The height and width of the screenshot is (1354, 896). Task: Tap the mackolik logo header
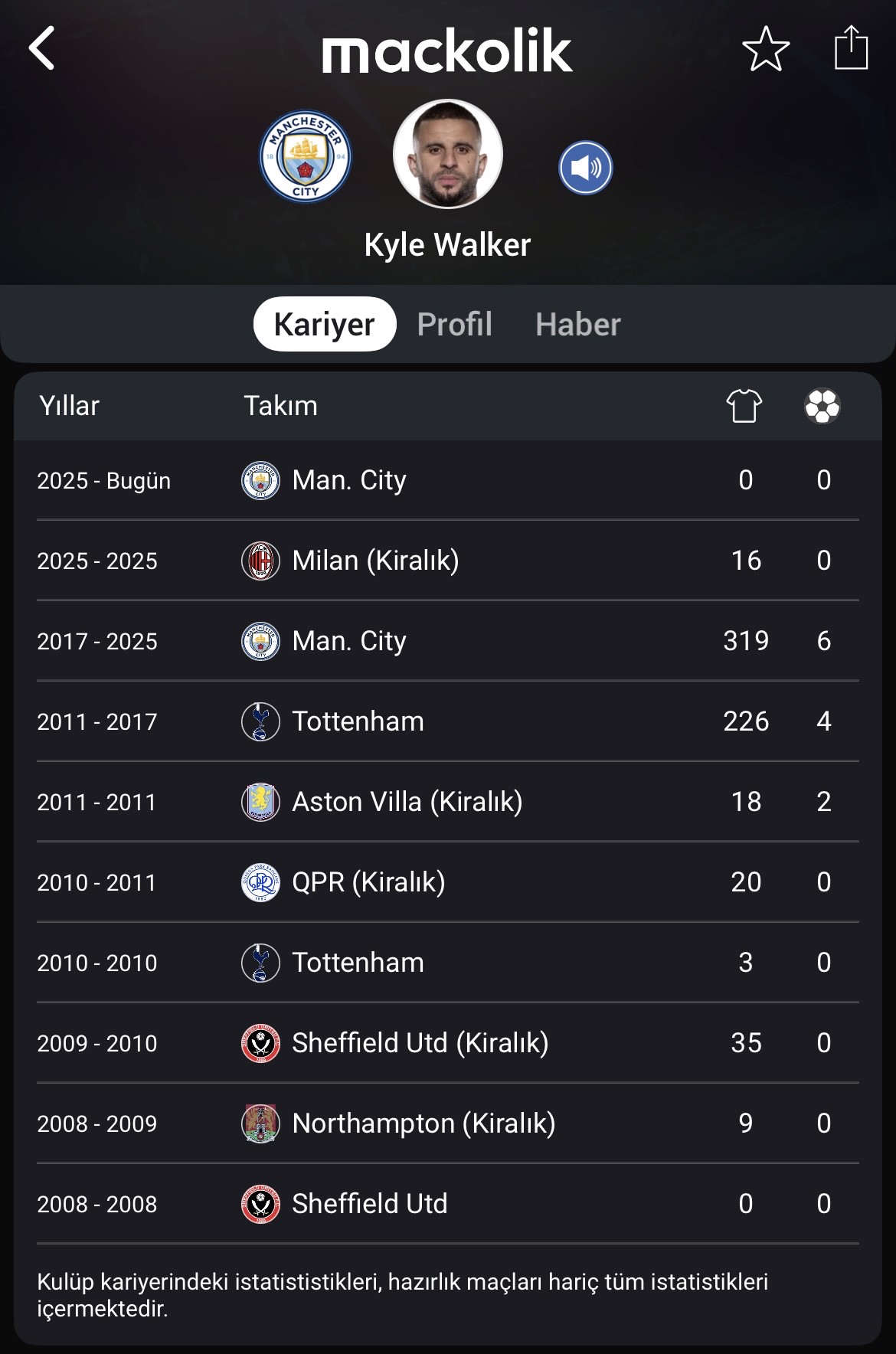coord(447,51)
